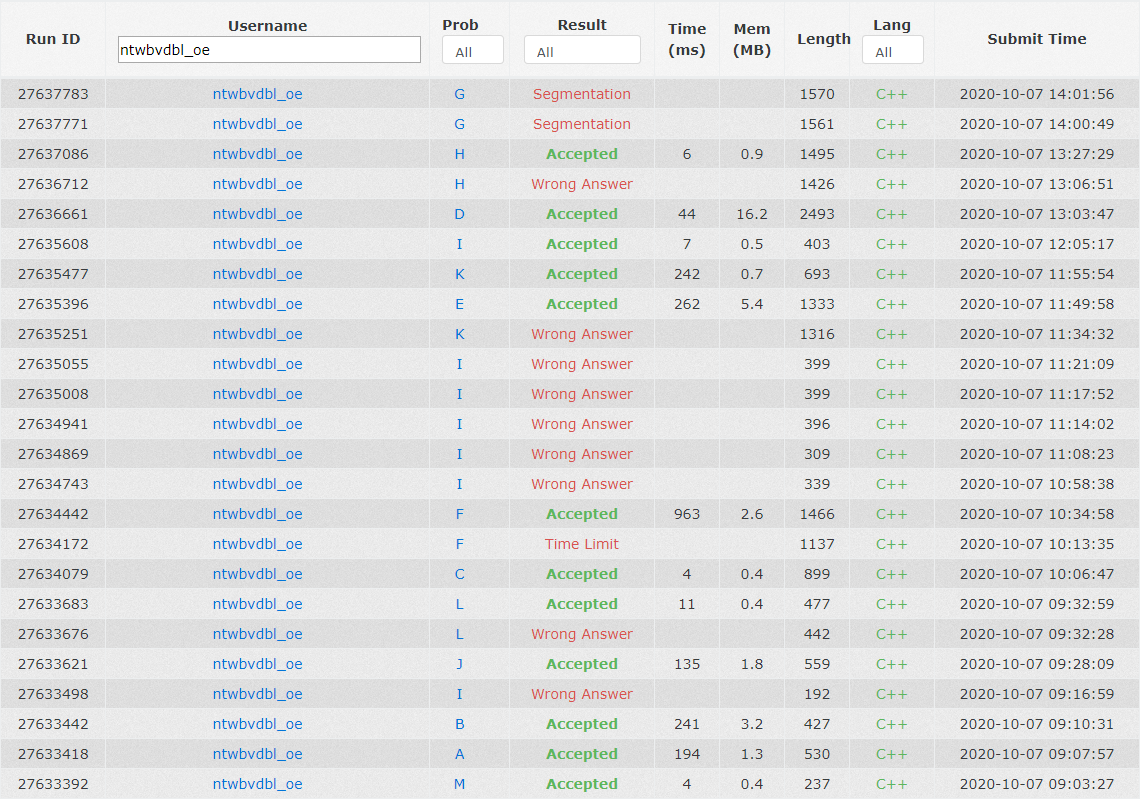The width and height of the screenshot is (1140, 799).
Task: Open problem A link in run 27633418
Action: 459,754
